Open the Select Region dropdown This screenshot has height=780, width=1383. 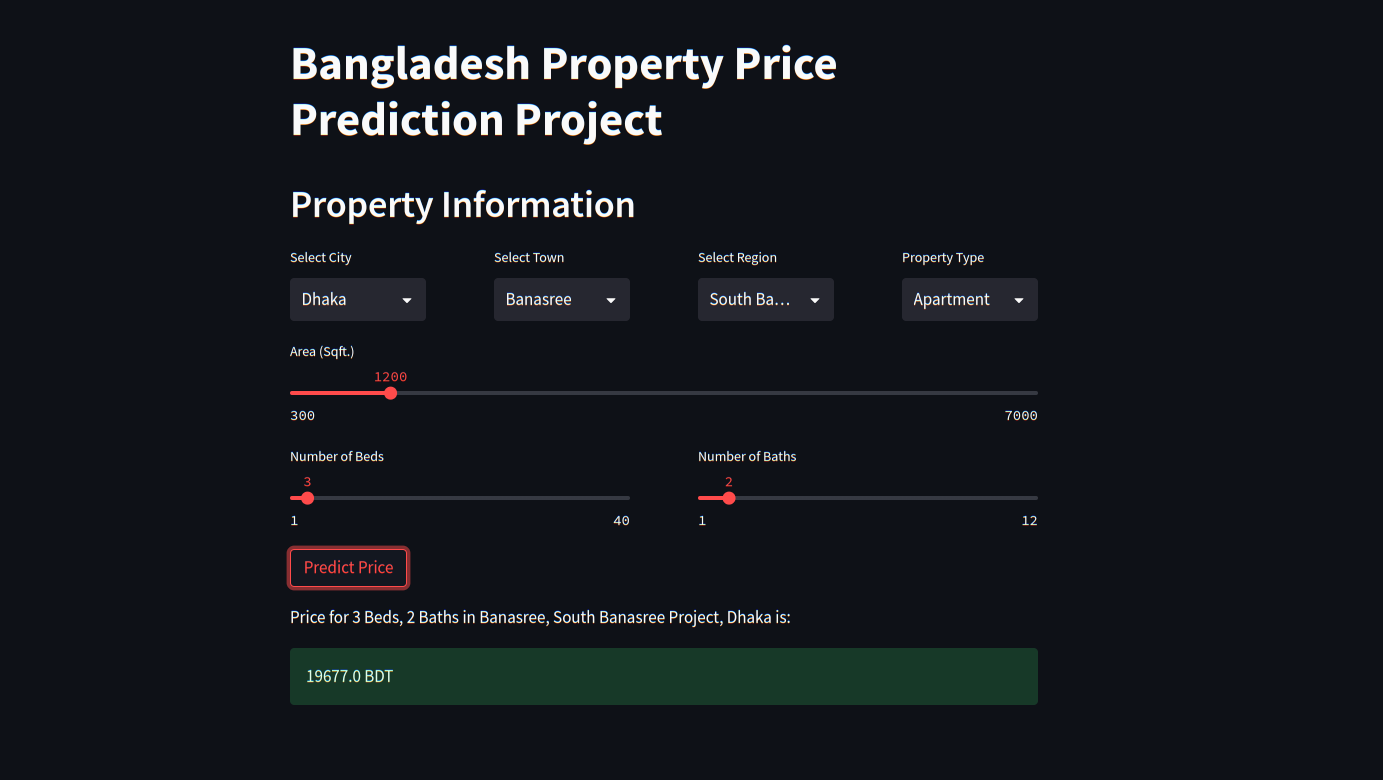(765, 299)
